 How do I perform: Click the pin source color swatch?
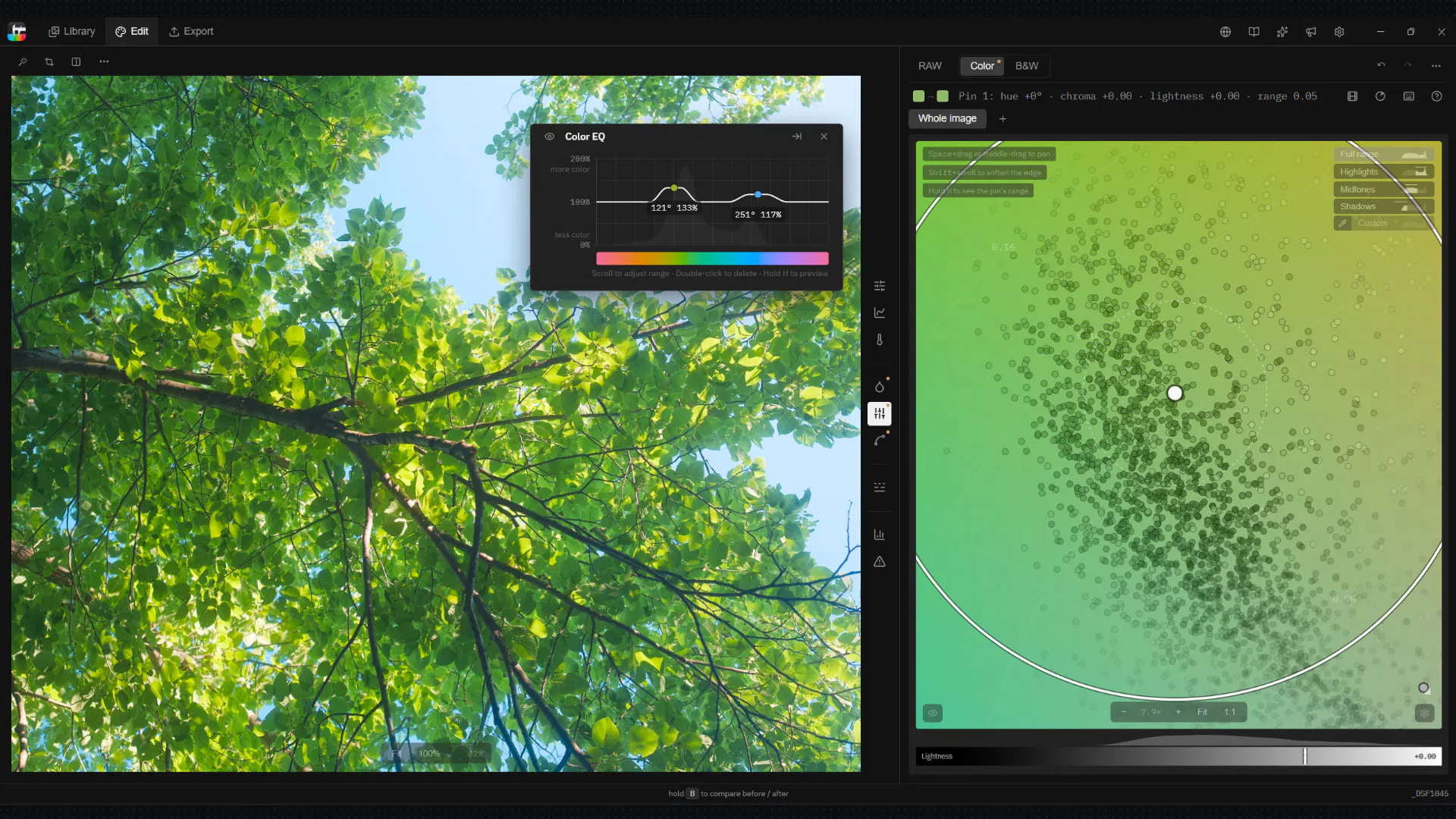point(918,96)
